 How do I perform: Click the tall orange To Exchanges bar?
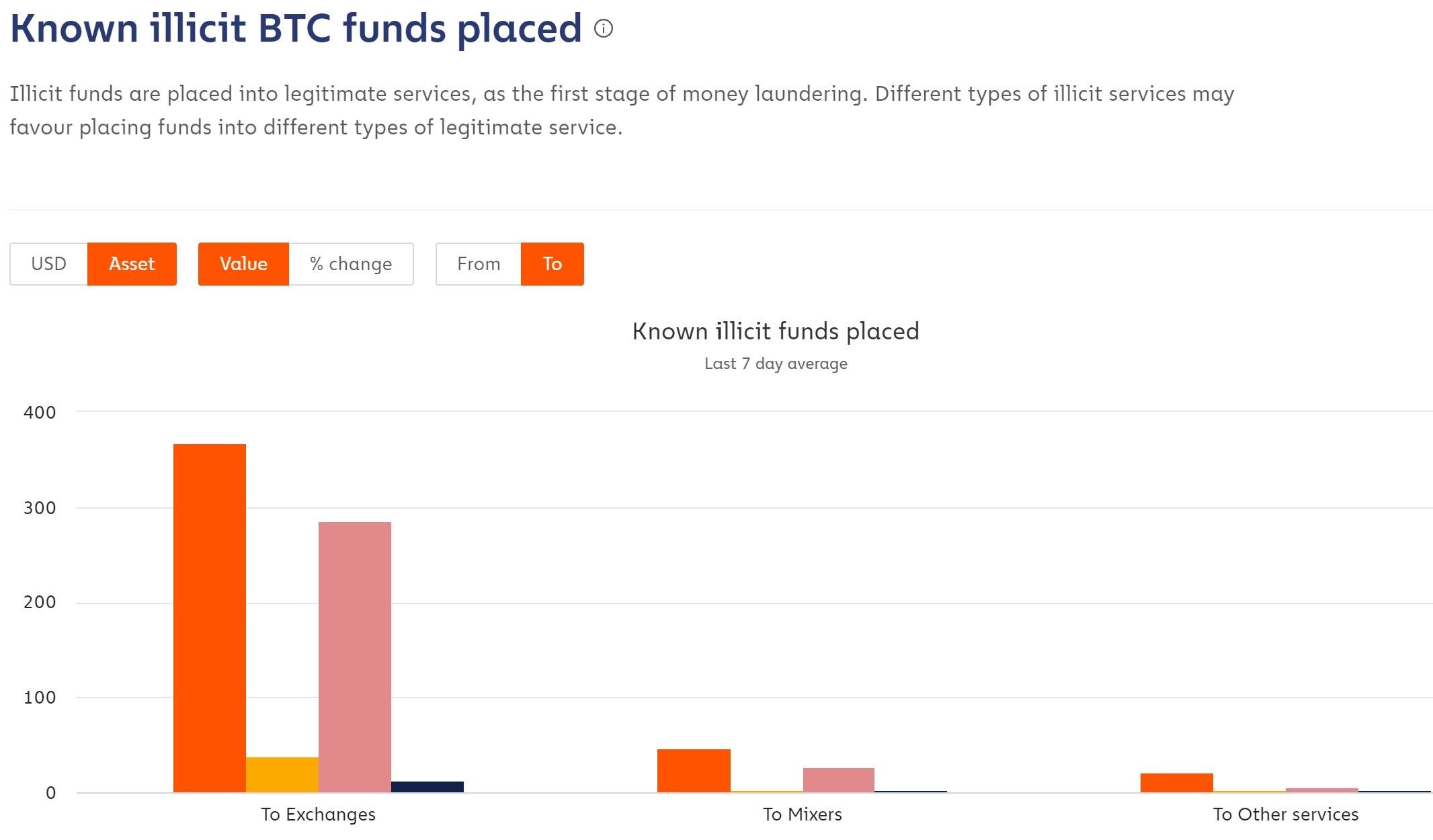[210, 618]
